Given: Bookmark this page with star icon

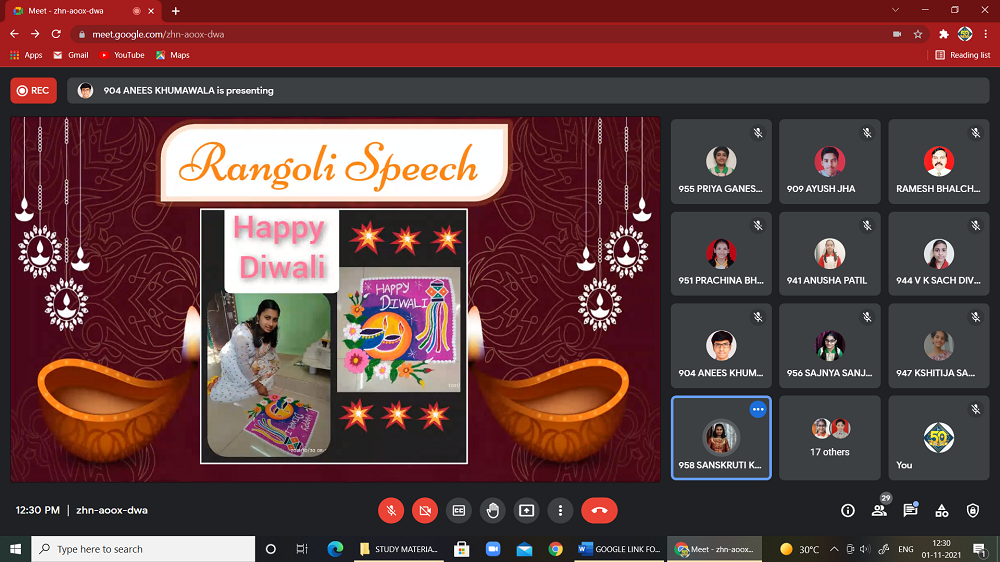Looking at the screenshot, I should [918, 34].
